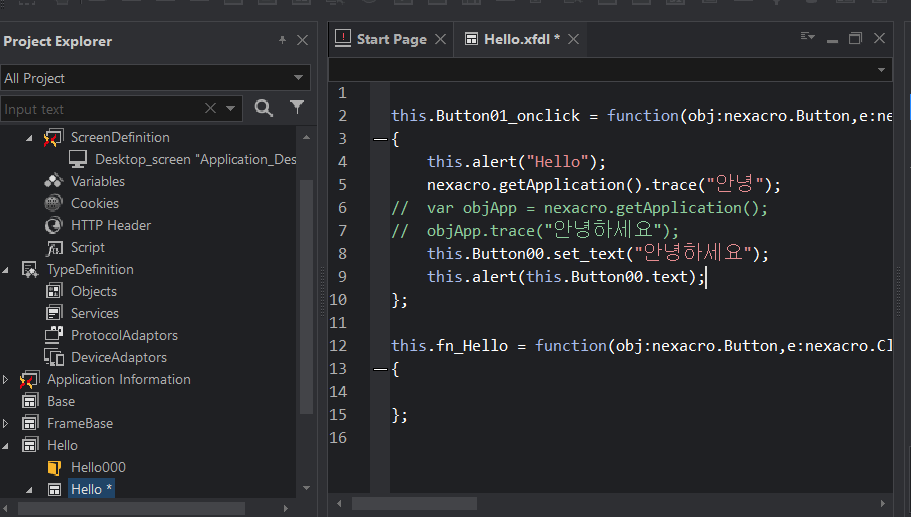911x517 pixels.
Task: Select the ScreenDefinition icon
Action: click(x=53, y=138)
